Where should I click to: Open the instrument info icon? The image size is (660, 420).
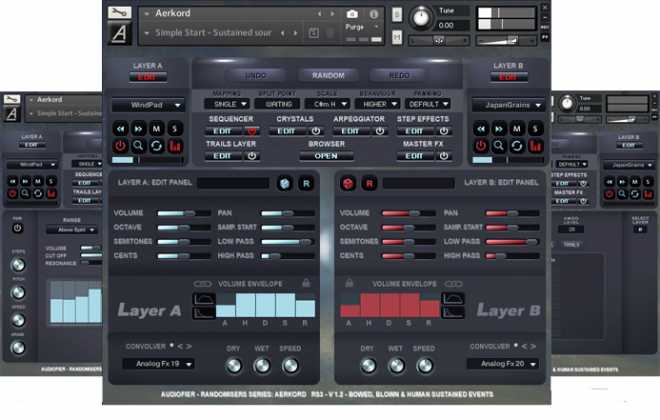click(x=373, y=14)
